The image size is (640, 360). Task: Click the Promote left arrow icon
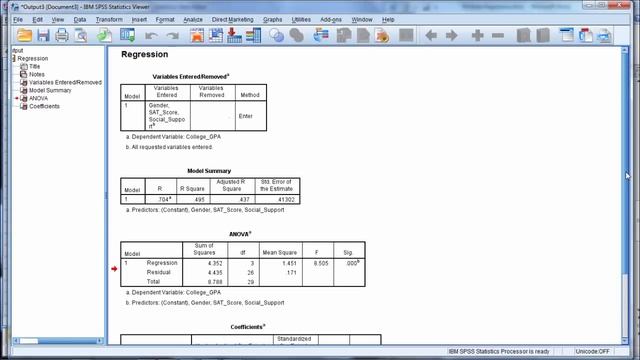pyautogui.click(x=431, y=36)
